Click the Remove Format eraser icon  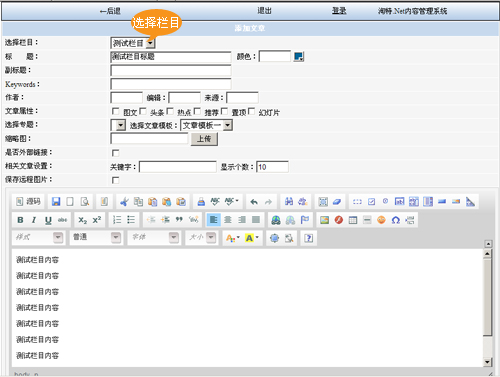tap(337, 201)
